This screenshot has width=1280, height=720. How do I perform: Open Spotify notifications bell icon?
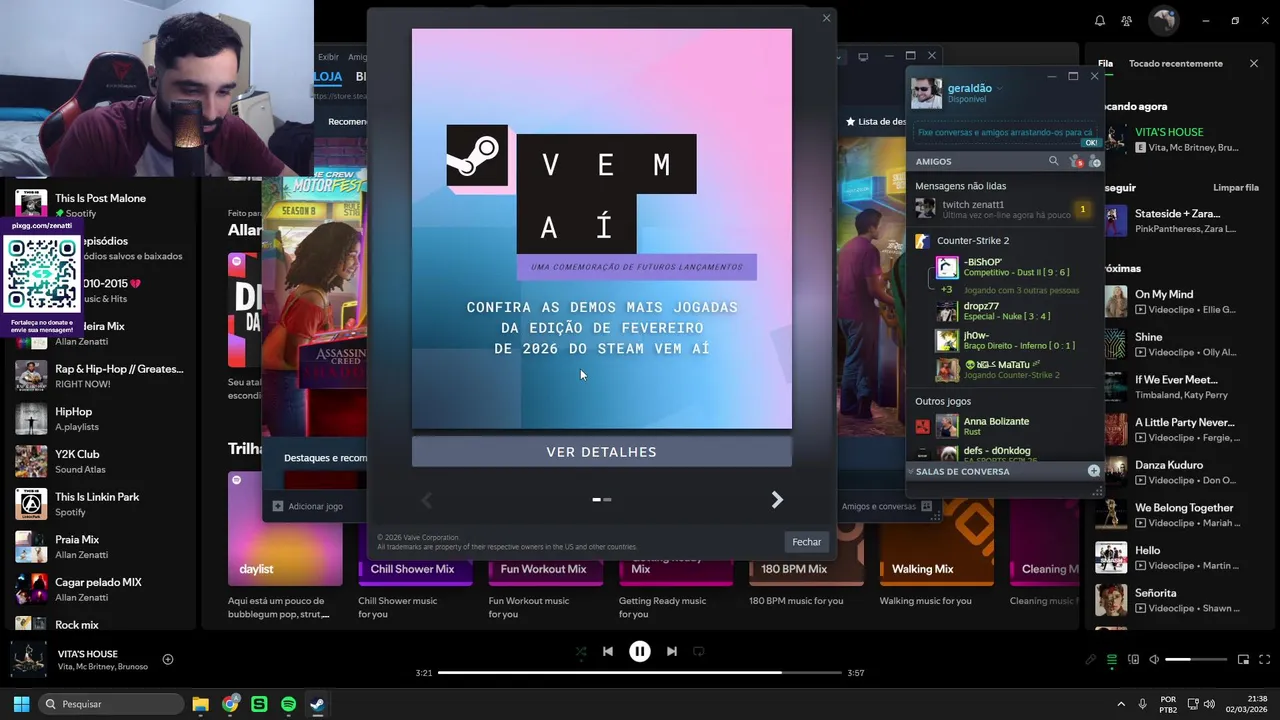coord(1100,20)
